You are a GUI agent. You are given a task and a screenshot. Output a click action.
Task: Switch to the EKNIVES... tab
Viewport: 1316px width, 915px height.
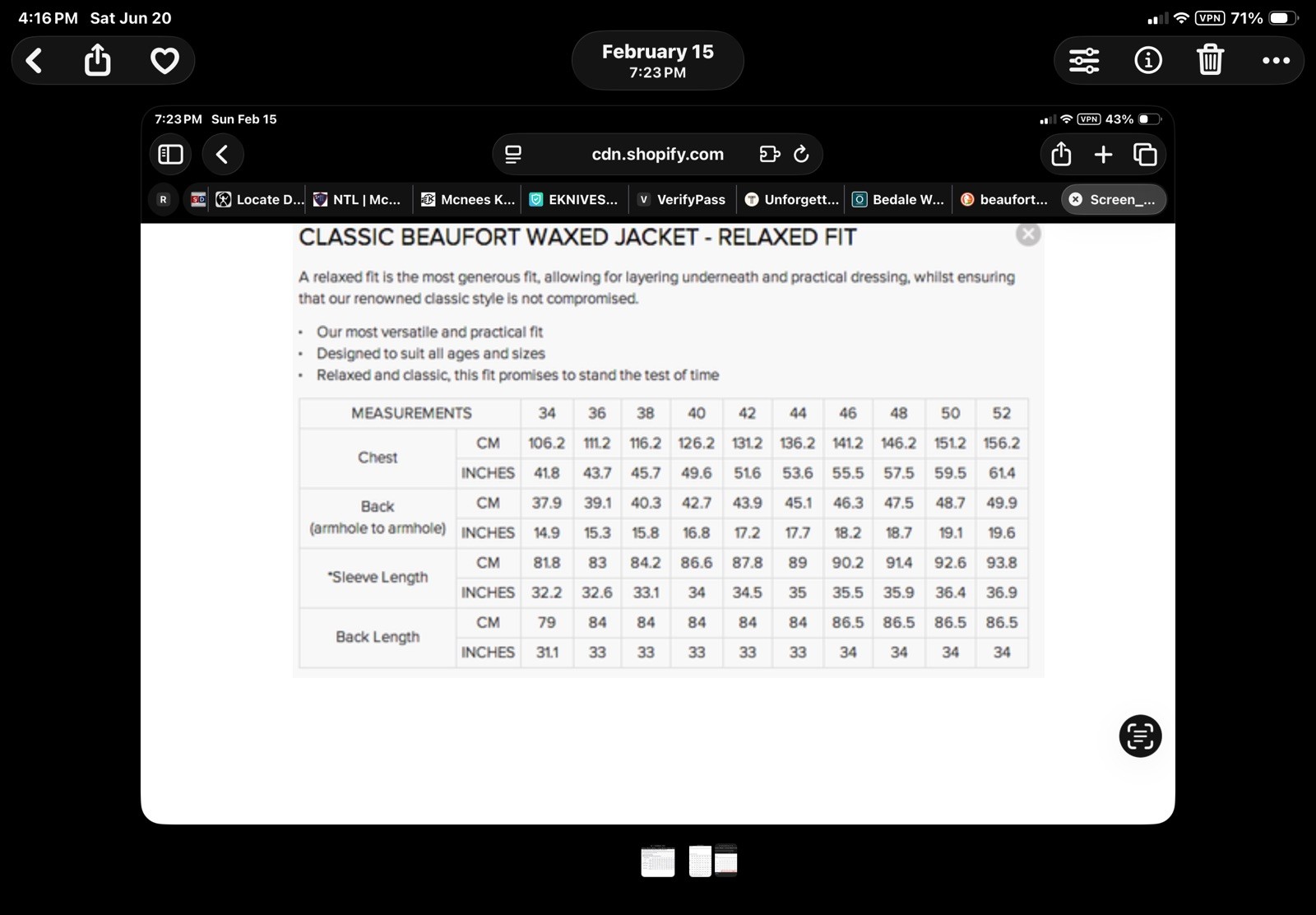(x=574, y=199)
